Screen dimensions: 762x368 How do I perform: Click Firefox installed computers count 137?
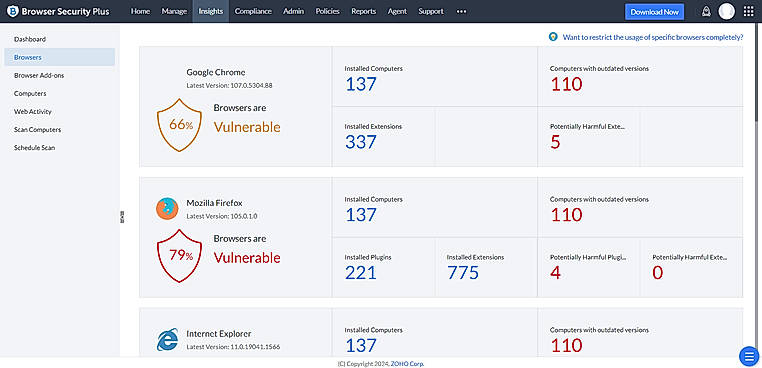coord(361,214)
